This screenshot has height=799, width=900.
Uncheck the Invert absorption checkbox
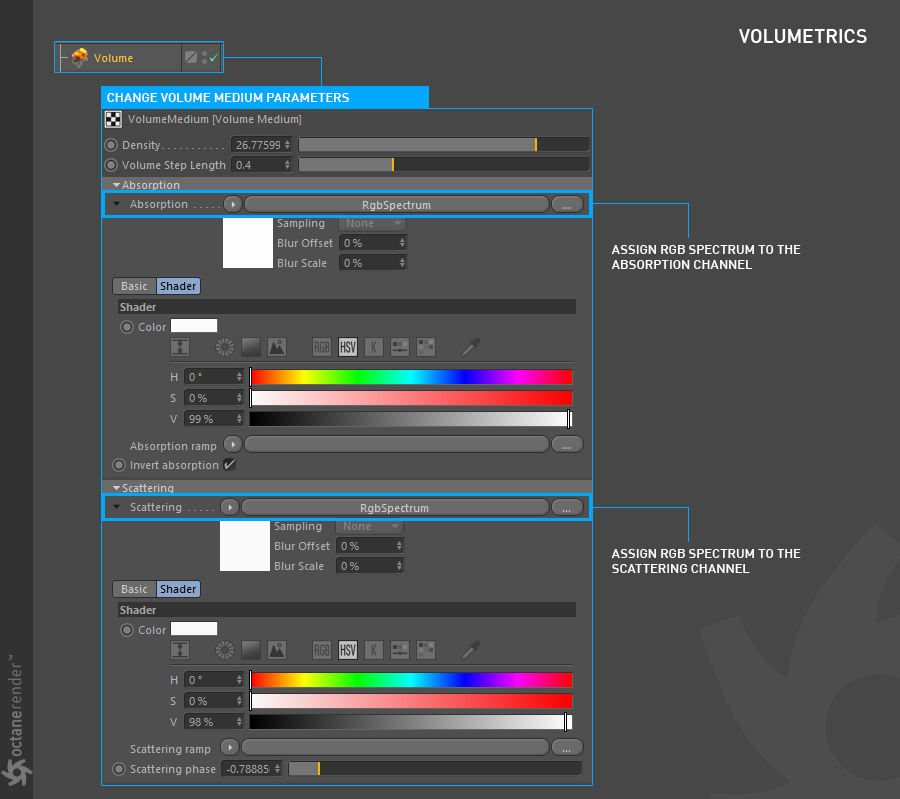pyautogui.click(x=230, y=465)
